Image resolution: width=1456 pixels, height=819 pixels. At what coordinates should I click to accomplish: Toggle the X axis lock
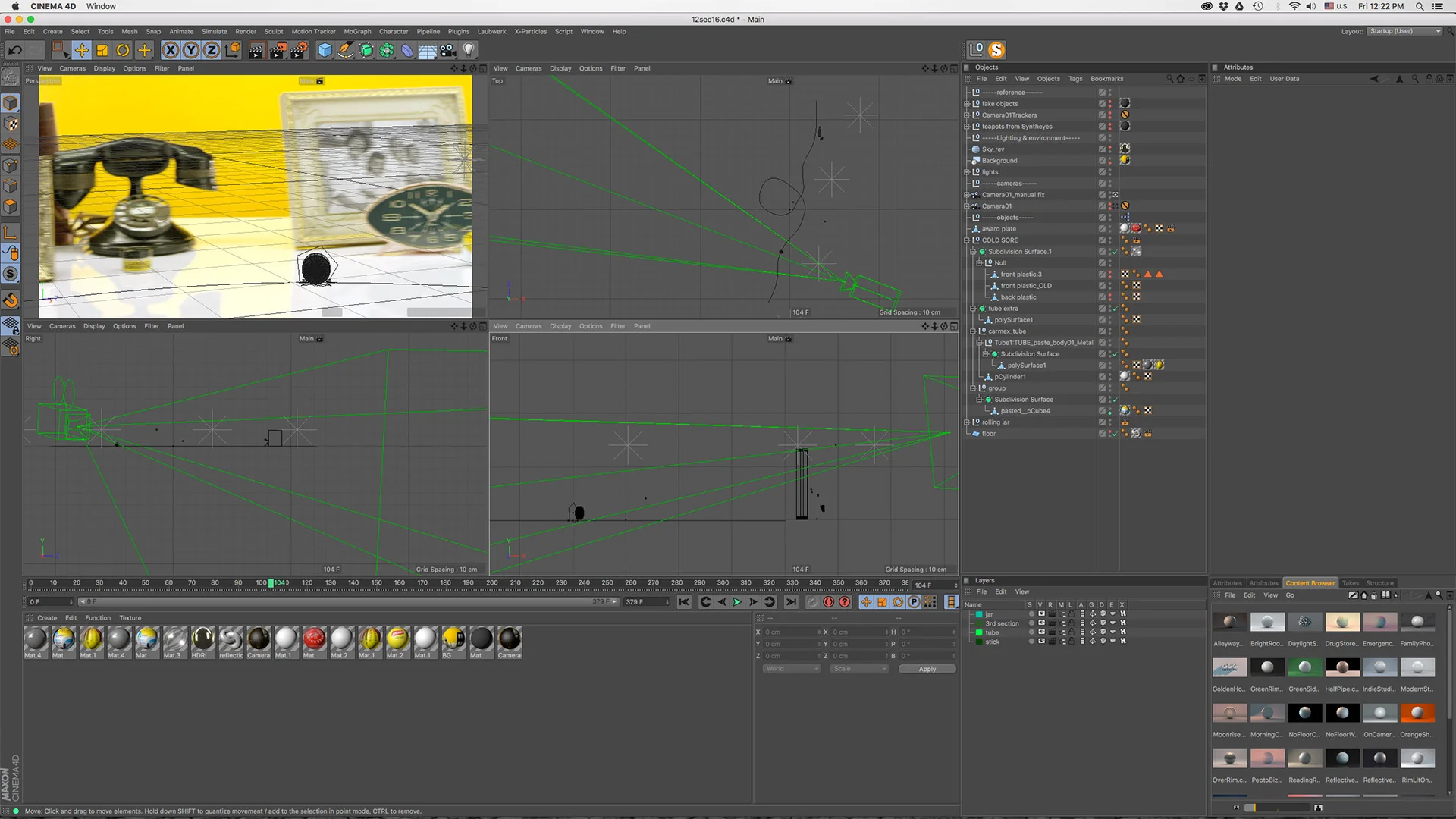(171, 50)
